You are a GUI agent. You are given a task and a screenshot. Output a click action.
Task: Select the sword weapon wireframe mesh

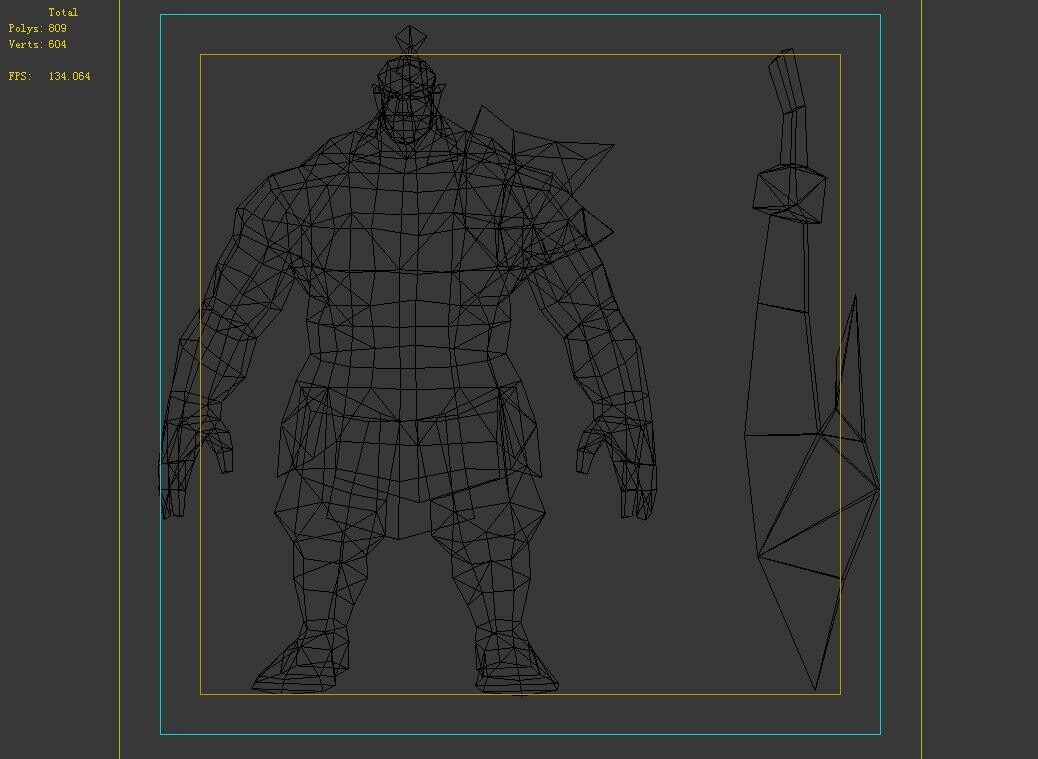tap(812, 369)
